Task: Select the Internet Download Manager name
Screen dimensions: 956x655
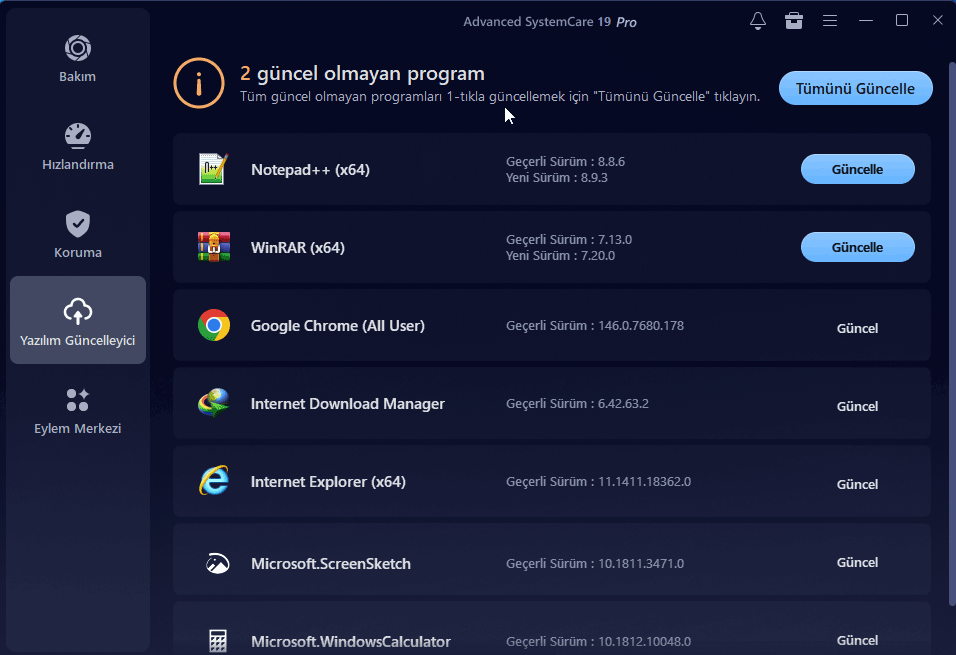Action: (348, 404)
